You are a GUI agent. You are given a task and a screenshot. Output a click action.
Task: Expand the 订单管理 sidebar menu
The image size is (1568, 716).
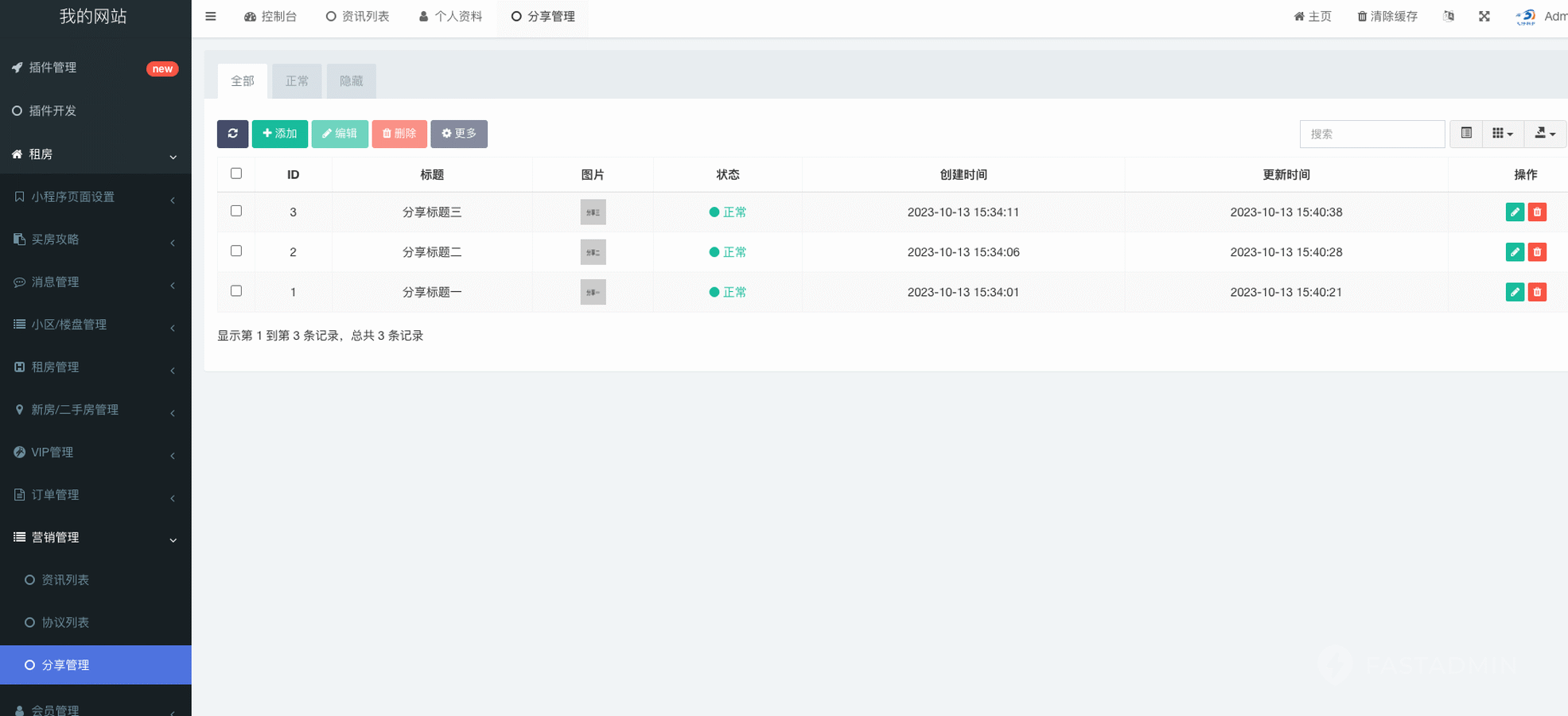coord(95,495)
